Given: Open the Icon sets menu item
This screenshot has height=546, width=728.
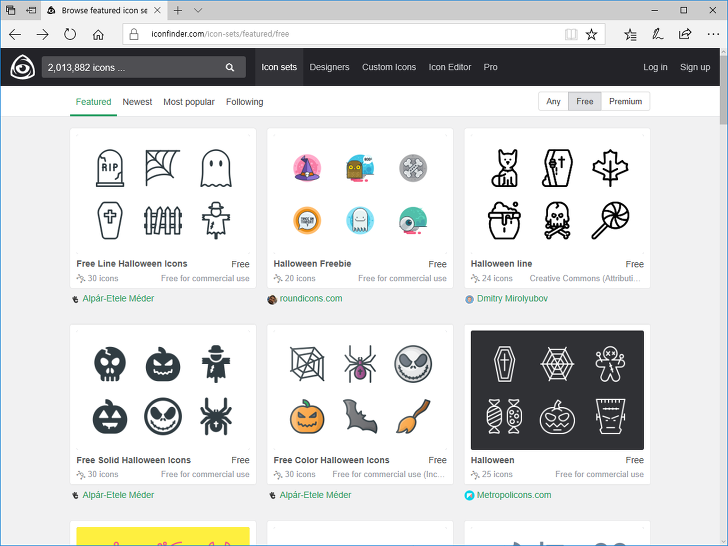Looking at the screenshot, I should [x=279, y=67].
